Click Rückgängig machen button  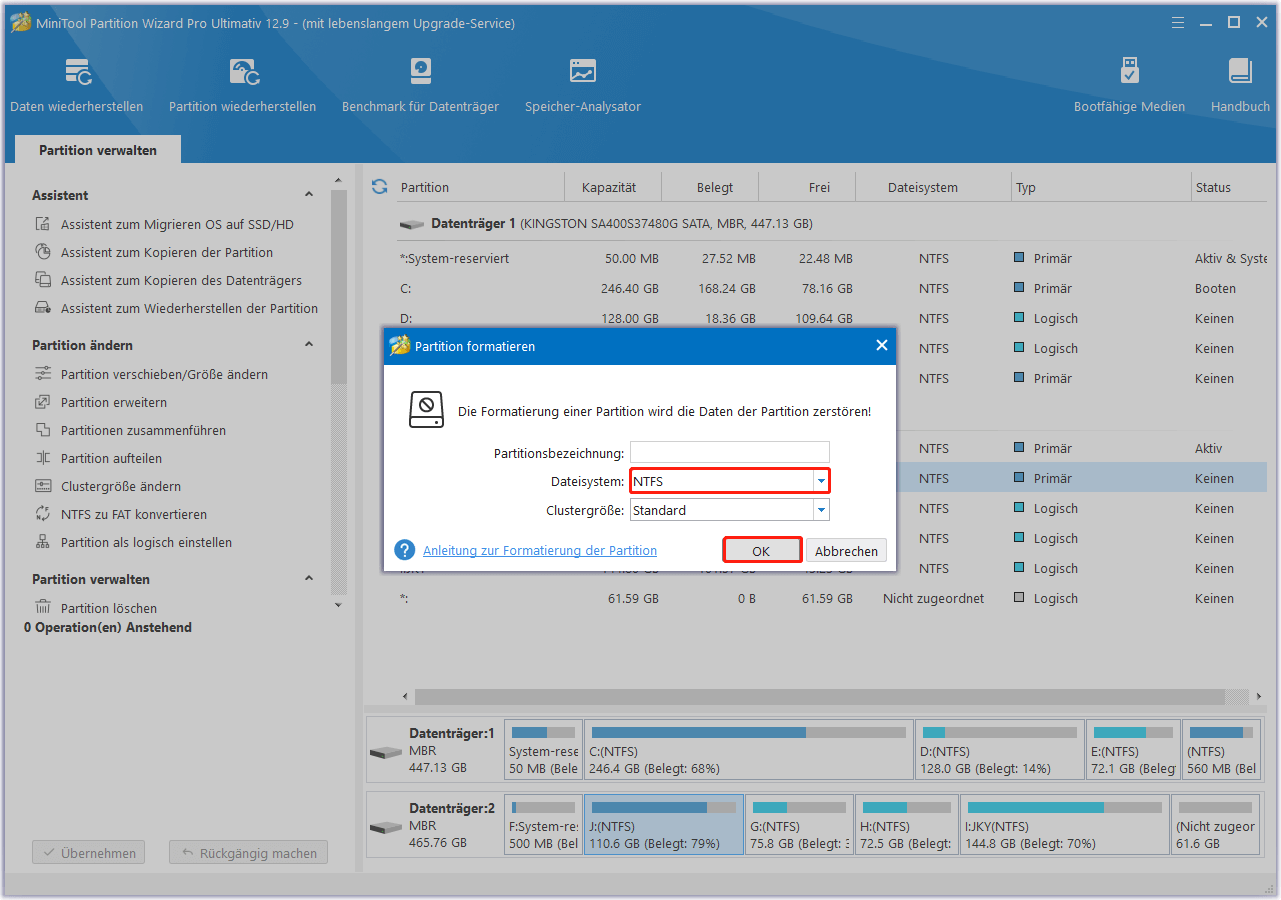click(x=249, y=853)
